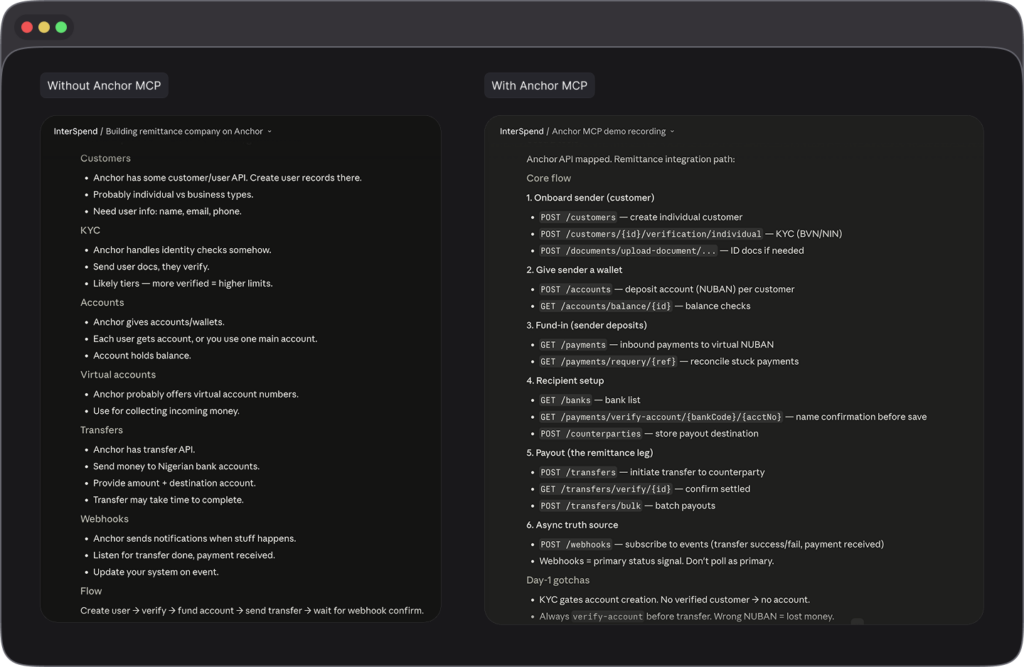The image size is (1024, 667).
Task: Click the GET /transfers/verify/{id} code snippet
Action: click(605, 489)
